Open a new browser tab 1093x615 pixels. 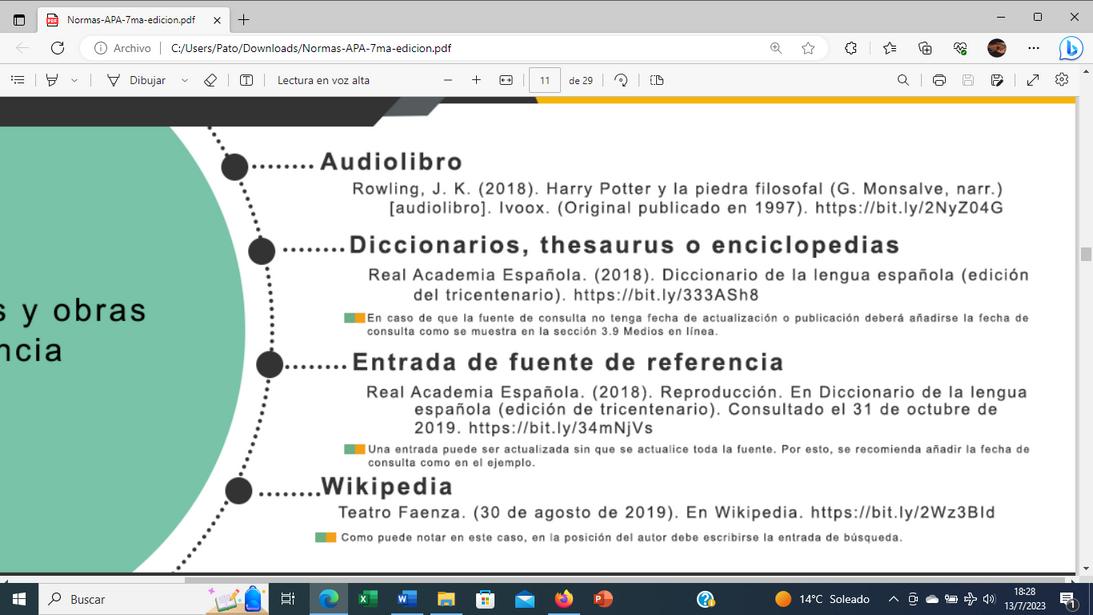tap(243, 20)
